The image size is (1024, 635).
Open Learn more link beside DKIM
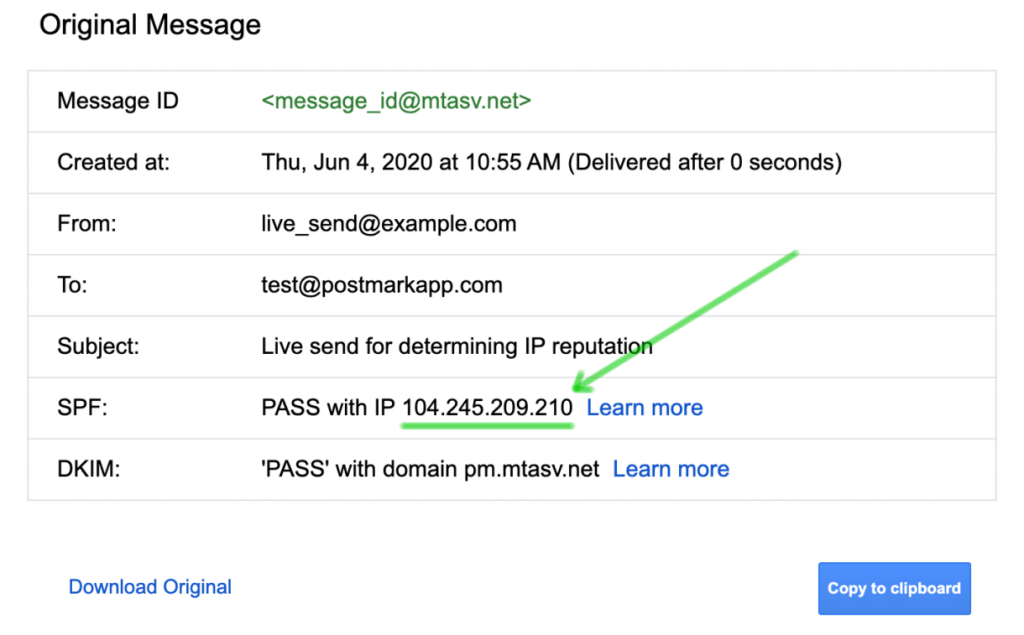click(x=671, y=469)
